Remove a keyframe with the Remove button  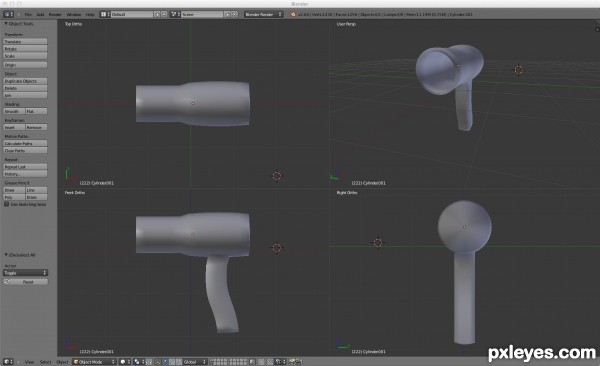36,127
